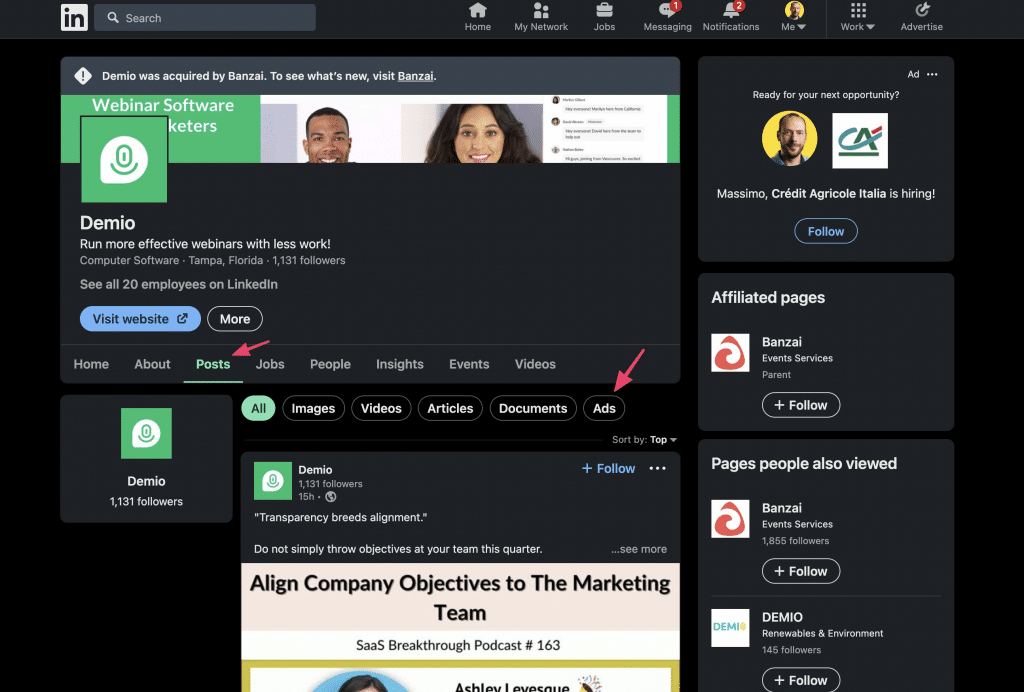Viewport: 1024px width, 692px height.
Task: Filter posts by Articles
Action: point(450,409)
